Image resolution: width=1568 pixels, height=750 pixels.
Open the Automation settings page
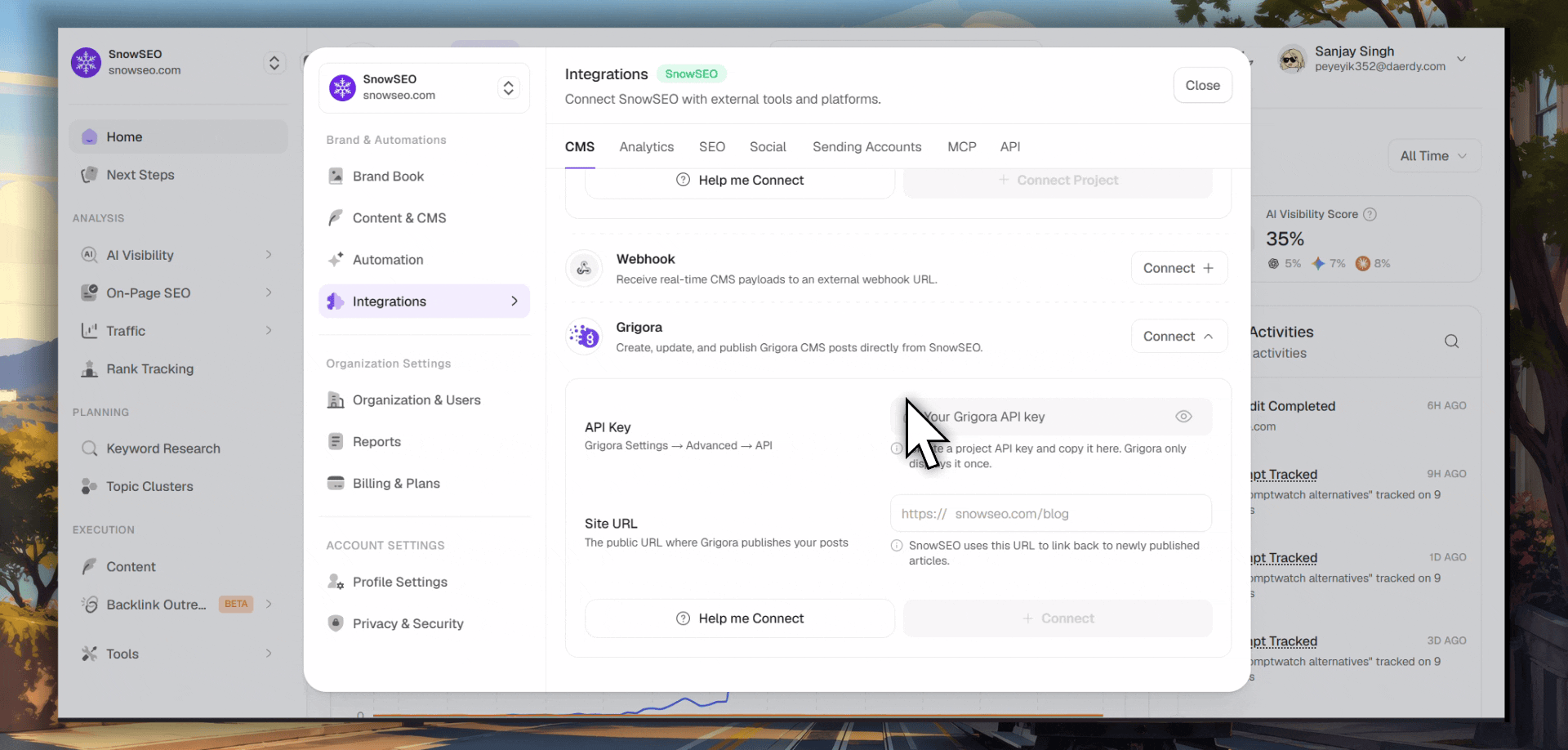424,260
